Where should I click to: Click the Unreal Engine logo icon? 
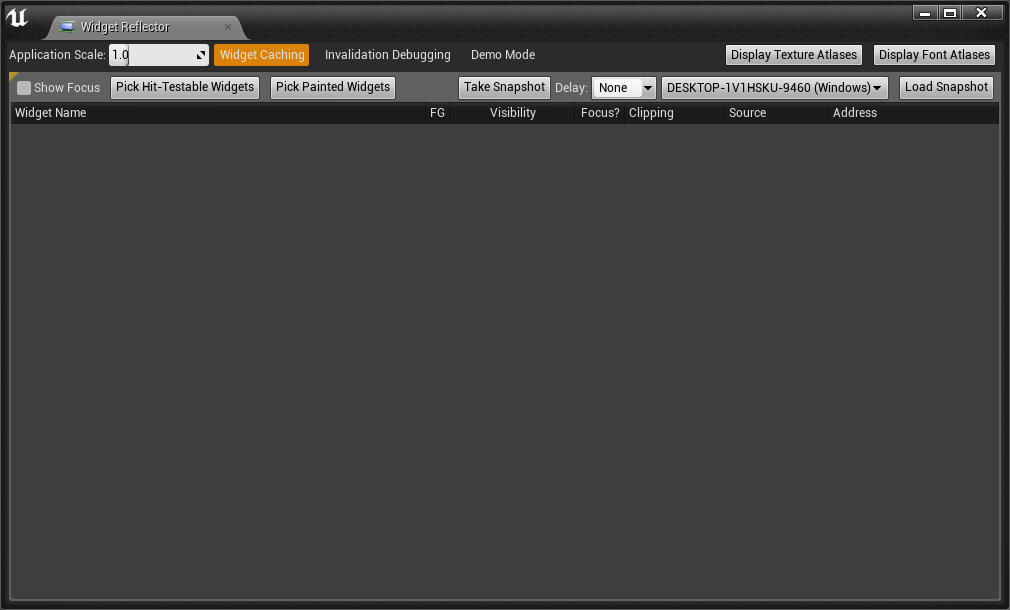coord(17,17)
